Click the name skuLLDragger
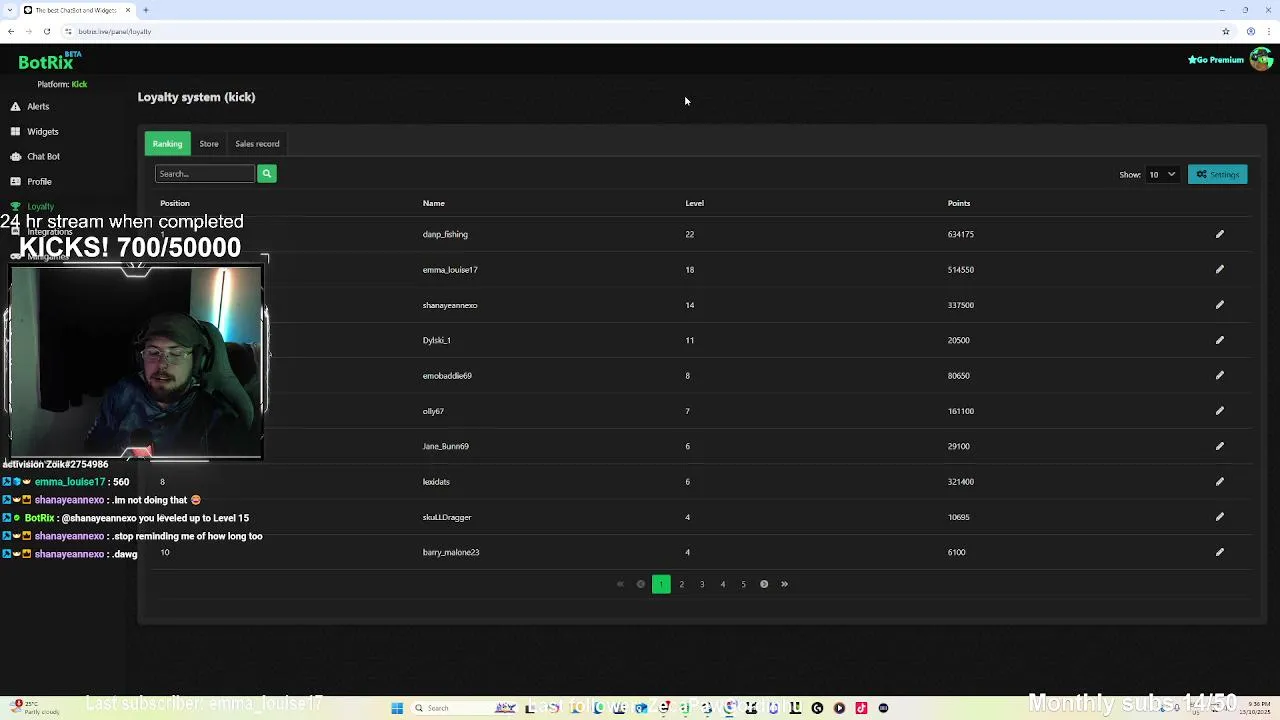1280x720 pixels. tap(447, 517)
